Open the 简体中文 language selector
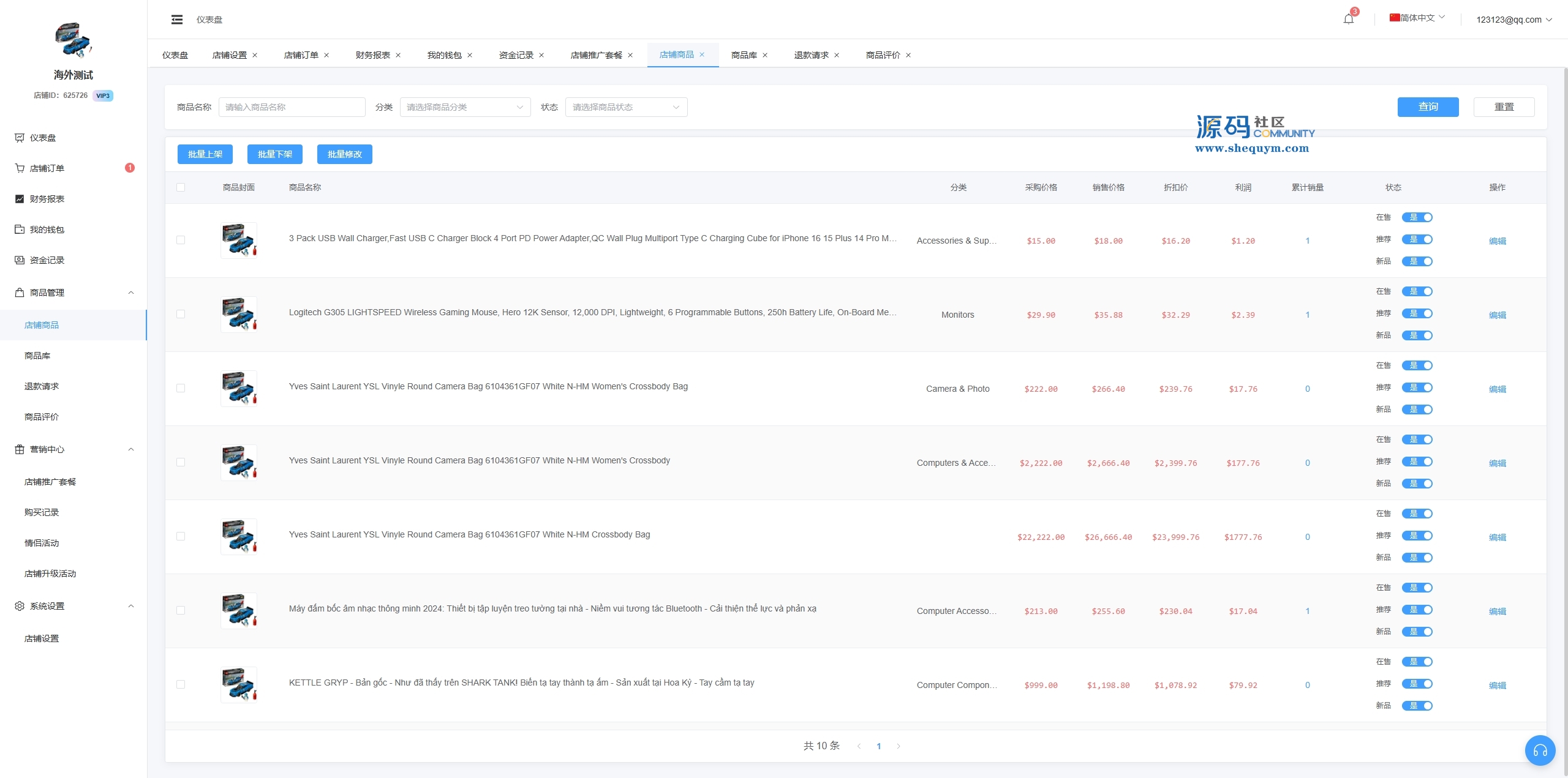 [x=1417, y=18]
